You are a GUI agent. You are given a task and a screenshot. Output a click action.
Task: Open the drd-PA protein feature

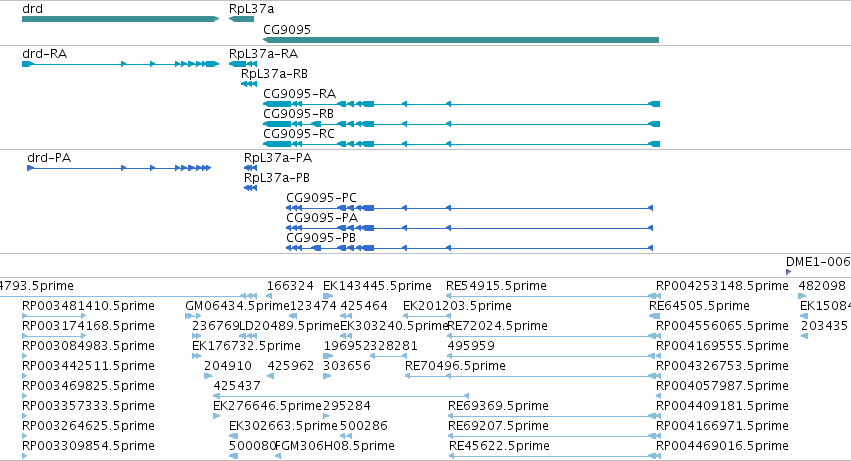click(x=49, y=158)
